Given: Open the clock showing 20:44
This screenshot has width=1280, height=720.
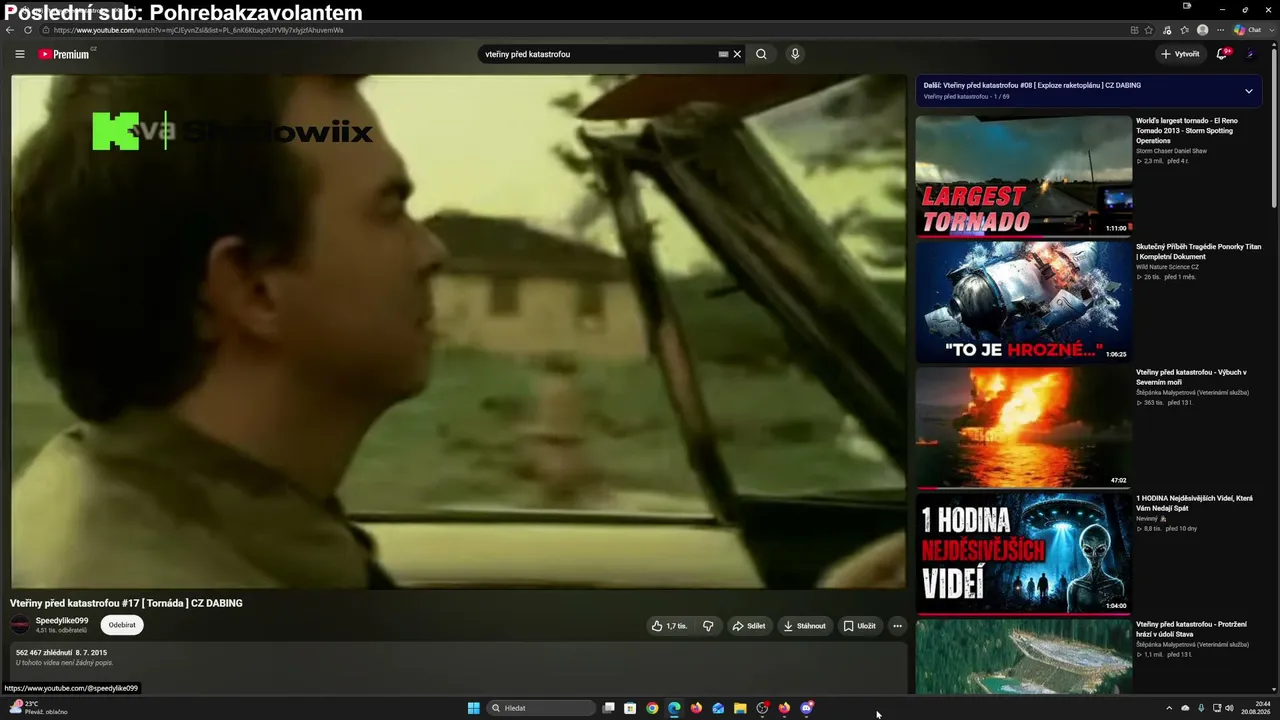Looking at the screenshot, I should [1257, 708].
